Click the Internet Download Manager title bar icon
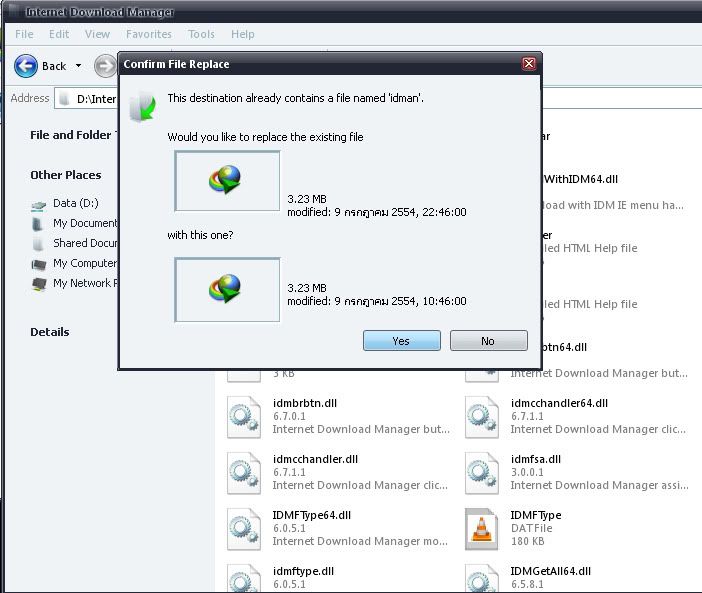702x593 pixels. click(x=14, y=11)
